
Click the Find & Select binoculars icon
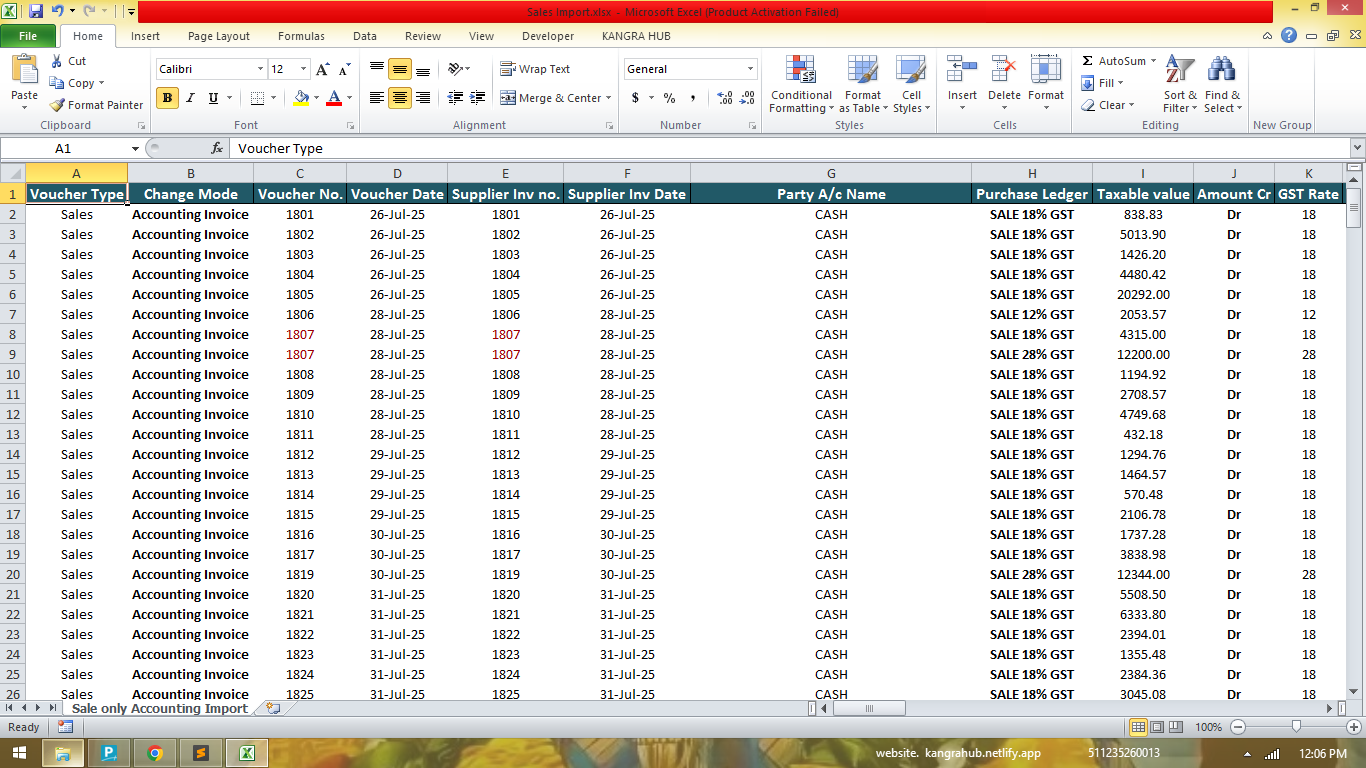(1221, 70)
